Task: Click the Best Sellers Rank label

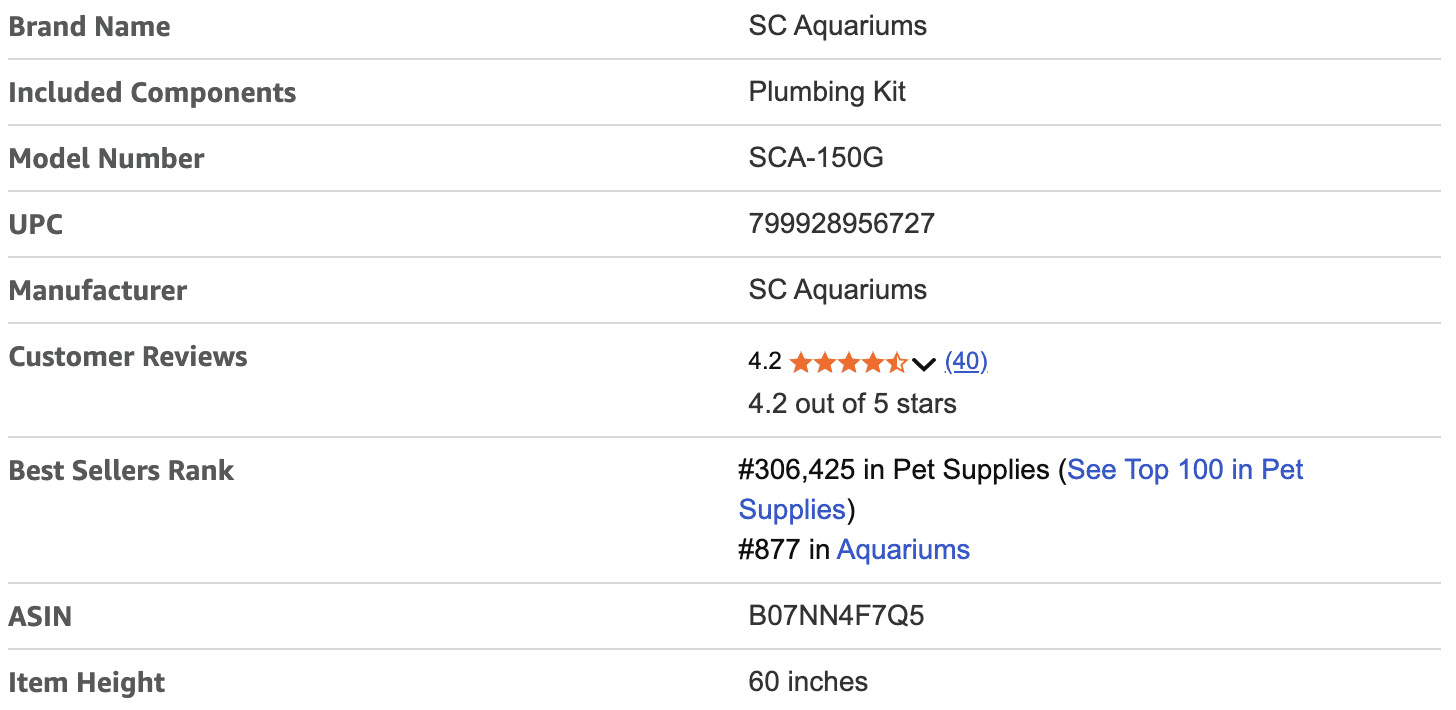Action: coord(121,470)
